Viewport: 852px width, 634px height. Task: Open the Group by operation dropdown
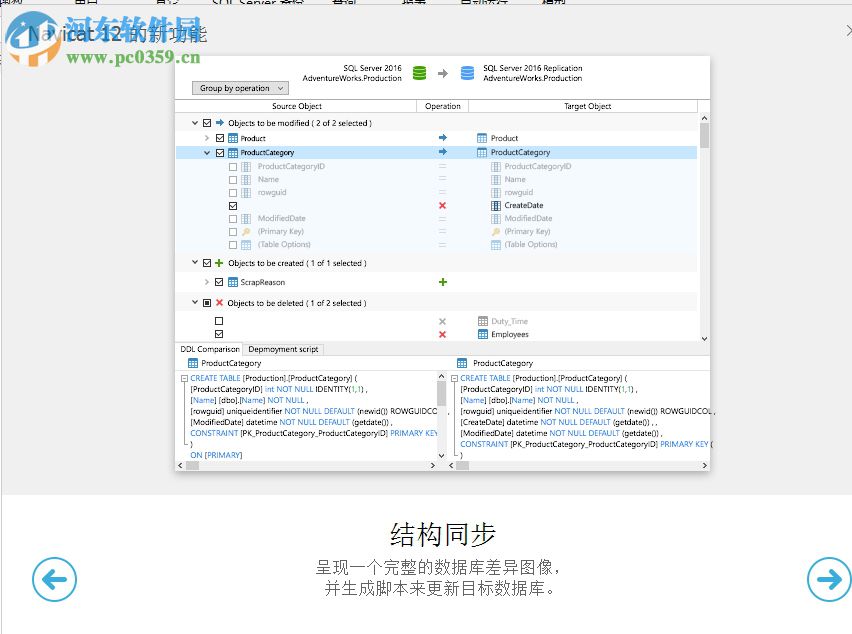(x=239, y=88)
